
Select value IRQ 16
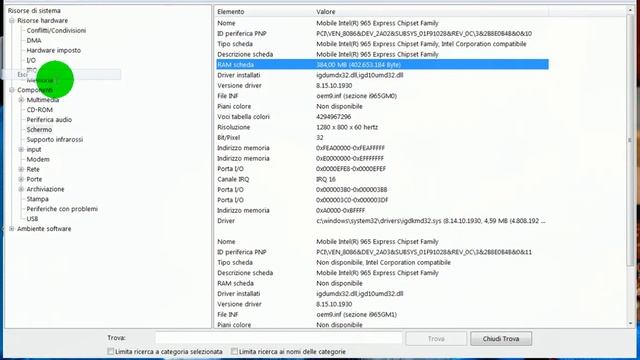(x=326, y=179)
